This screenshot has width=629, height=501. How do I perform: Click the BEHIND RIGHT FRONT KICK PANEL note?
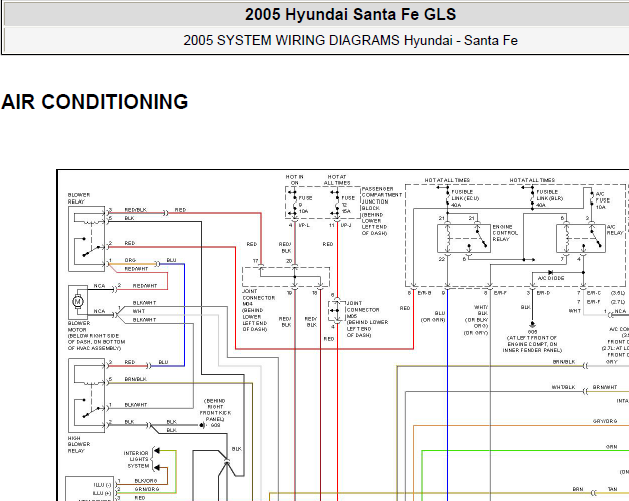click(x=215, y=410)
